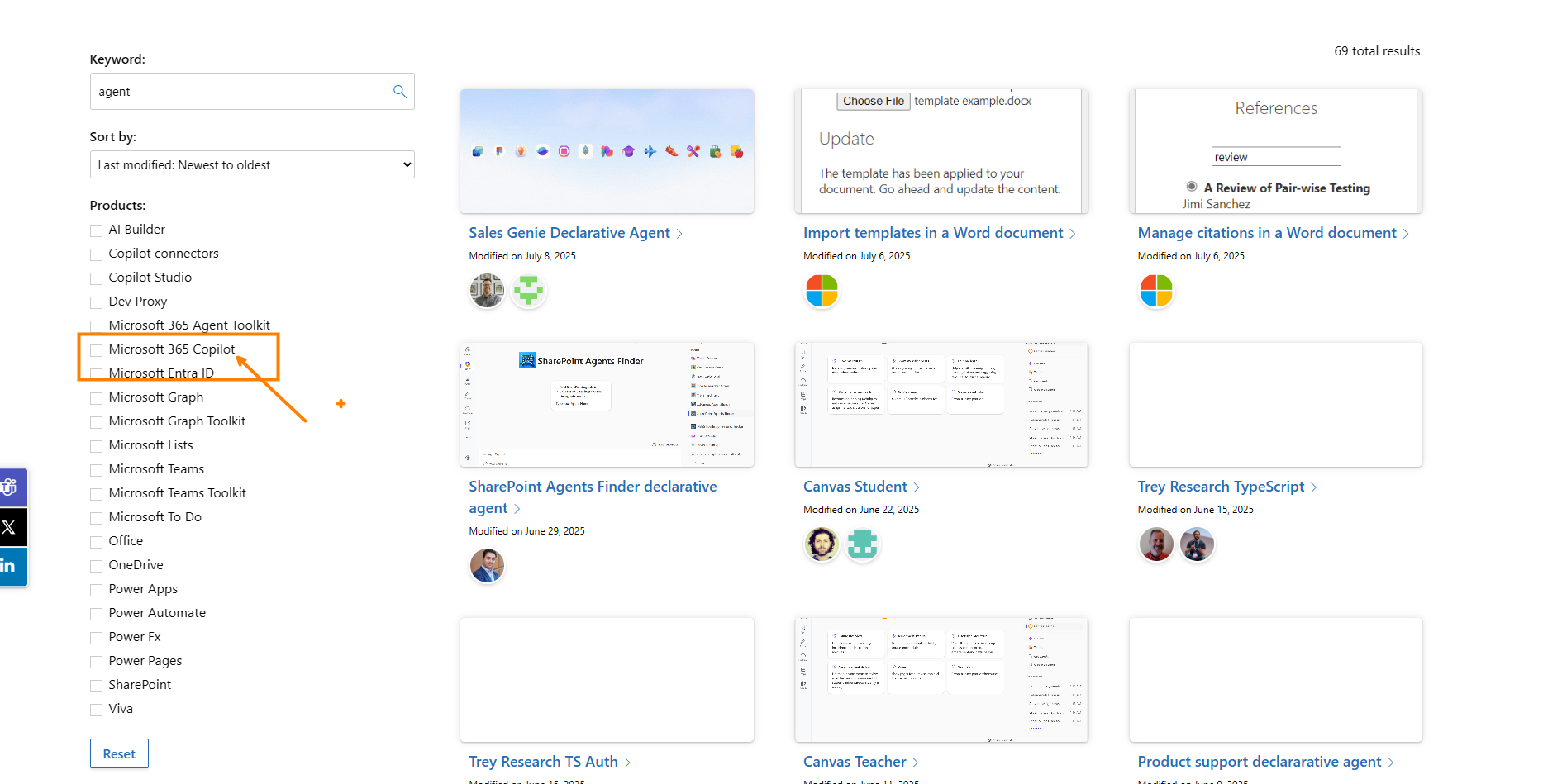Check the Power Pages filter
This screenshot has height=784, width=1543.
tap(97, 662)
